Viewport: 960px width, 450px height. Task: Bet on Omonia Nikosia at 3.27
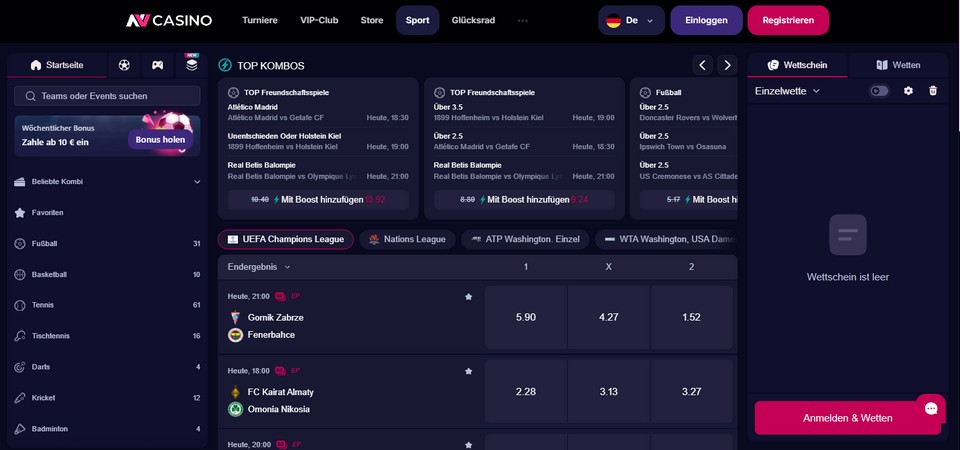point(691,392)
